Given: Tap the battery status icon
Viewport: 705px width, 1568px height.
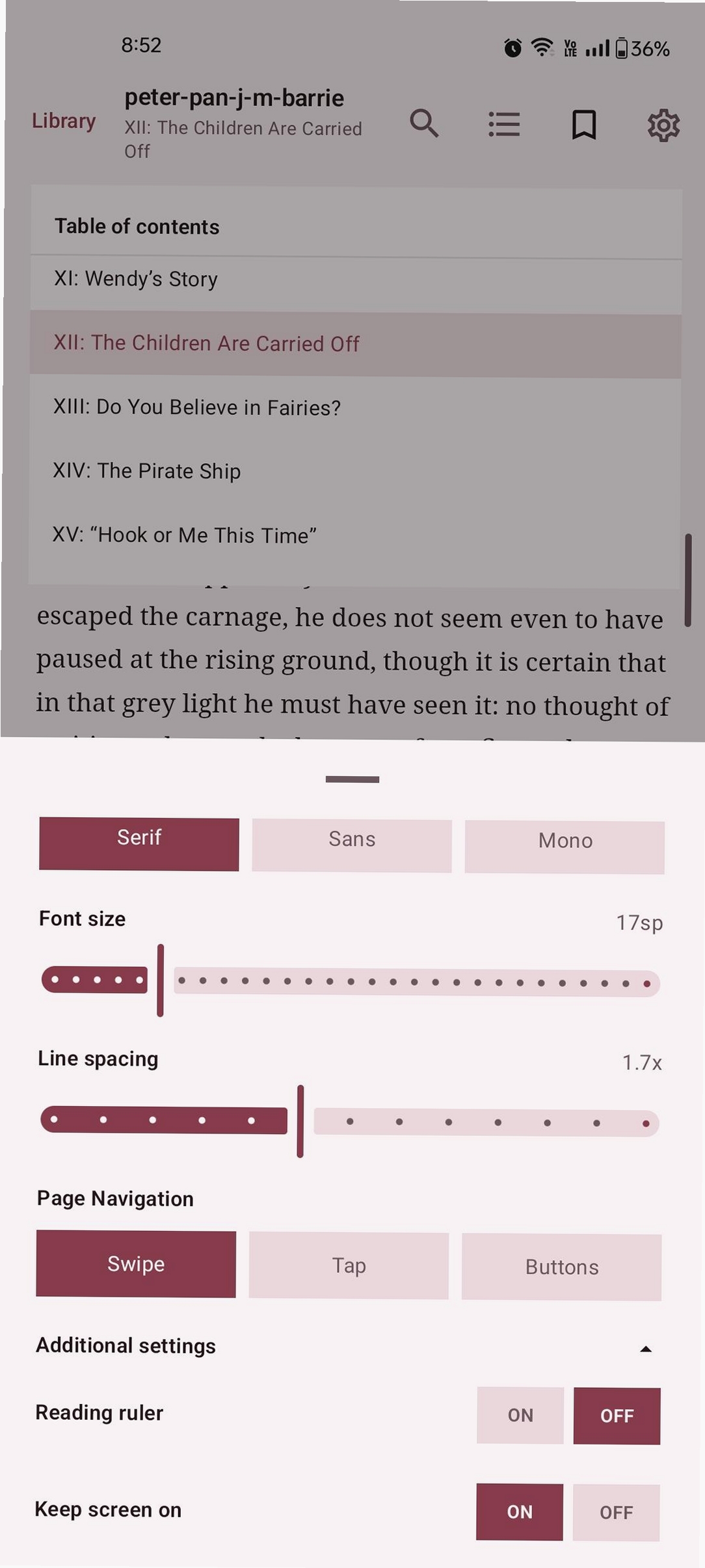Looking at the screenshot, I should 622,48.
